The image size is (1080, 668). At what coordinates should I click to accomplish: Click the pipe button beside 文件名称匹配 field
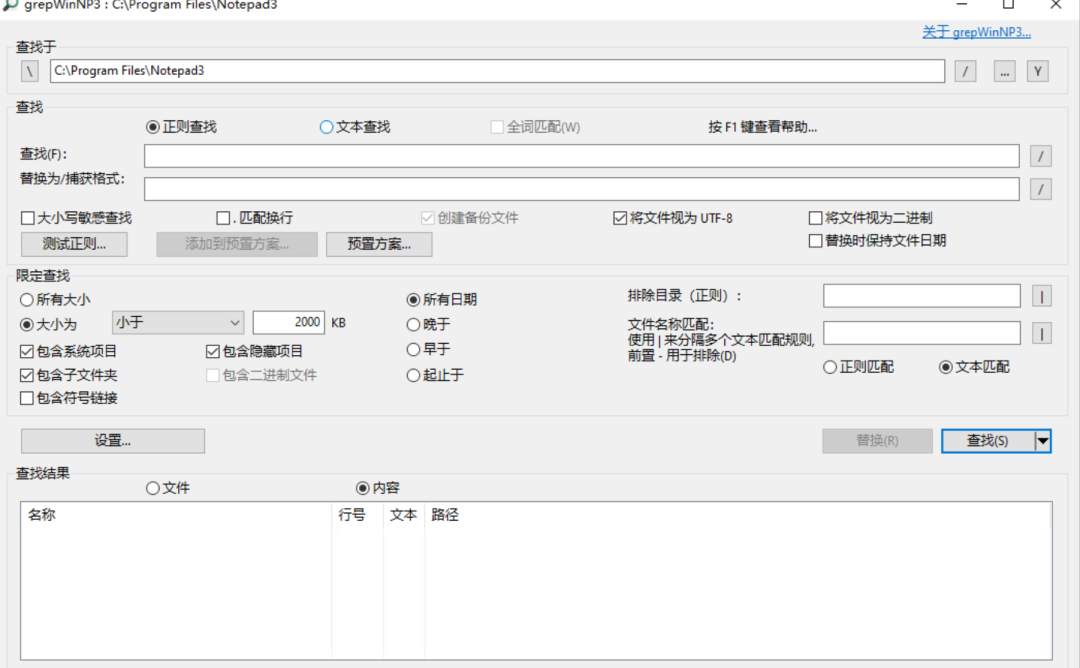[x=1041, y=333]
